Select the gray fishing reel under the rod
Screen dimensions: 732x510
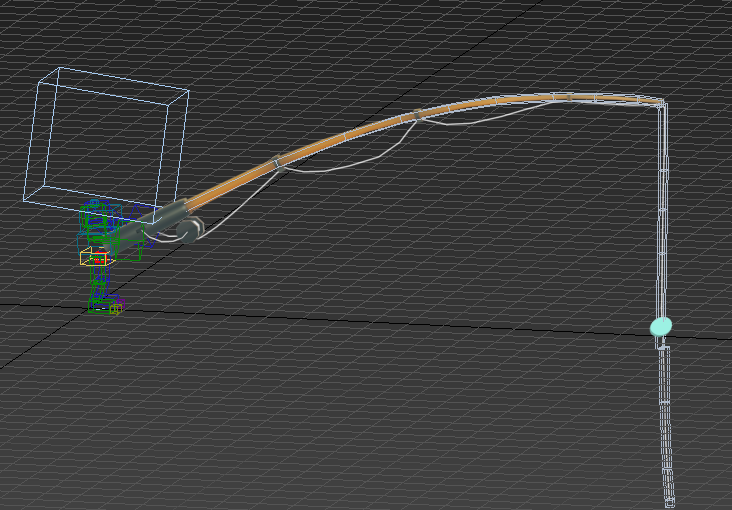(190, 229)
